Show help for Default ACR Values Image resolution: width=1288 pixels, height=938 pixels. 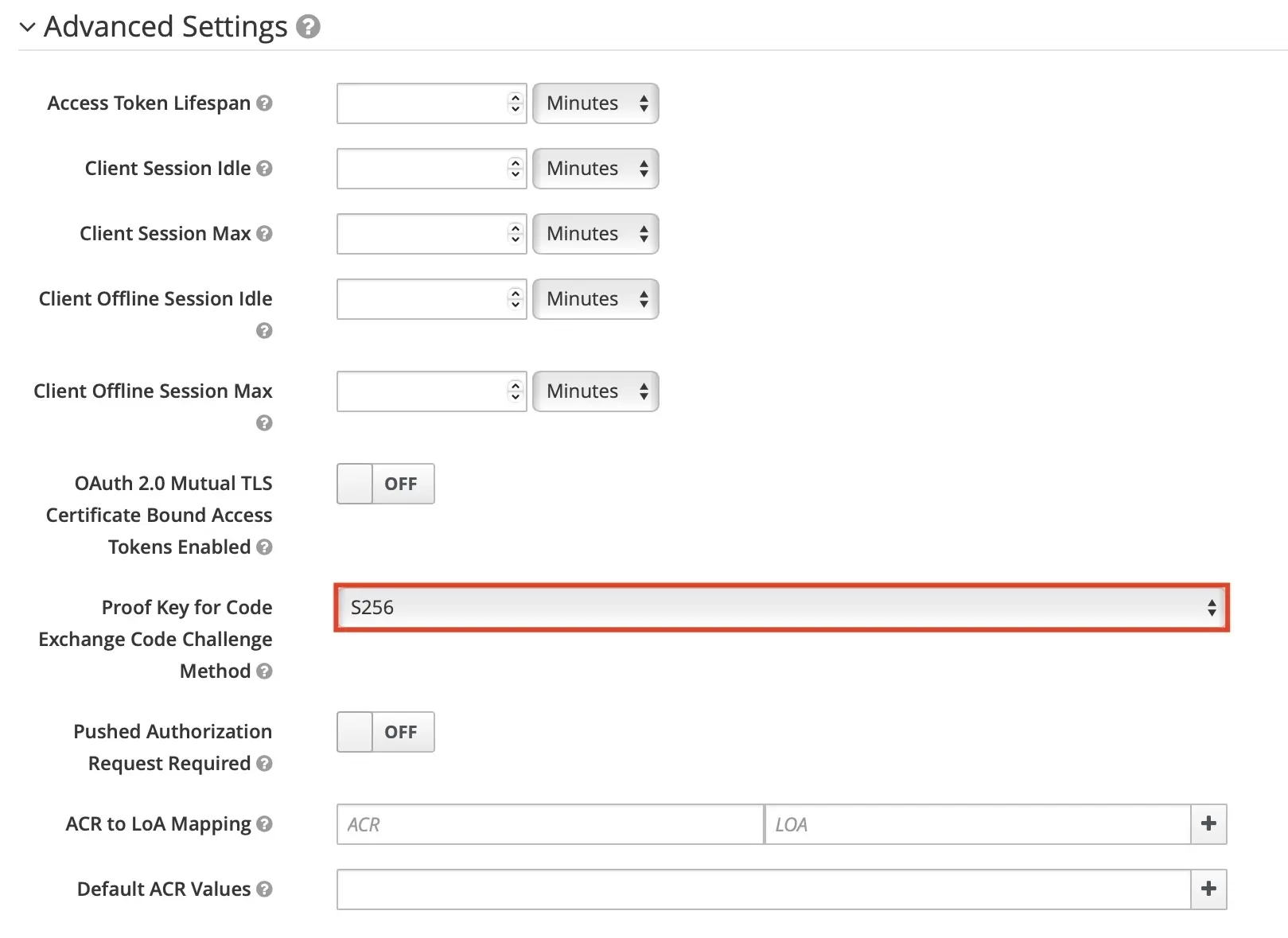point(265,889)
